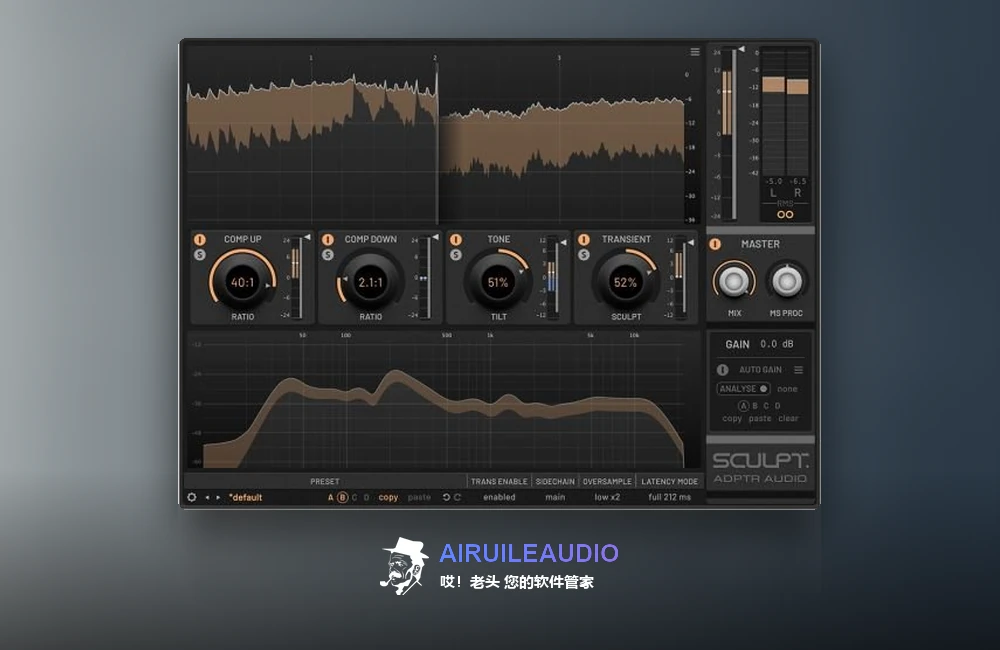Click the redo arrow icon
The image size is (1000, 650).
click(457, 498)
